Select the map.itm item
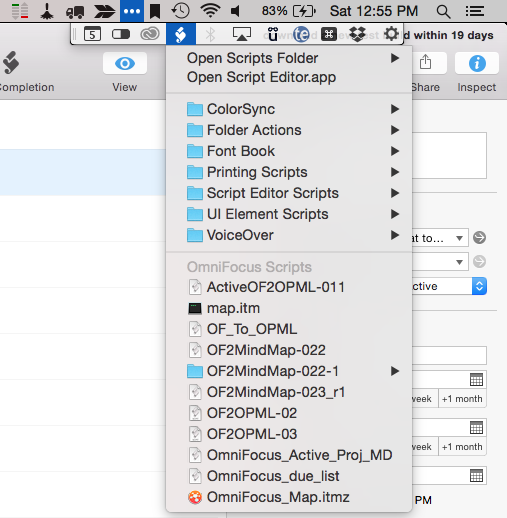This screenshot has width=507, height=518. pyautogui.click(x=289, y=308)
